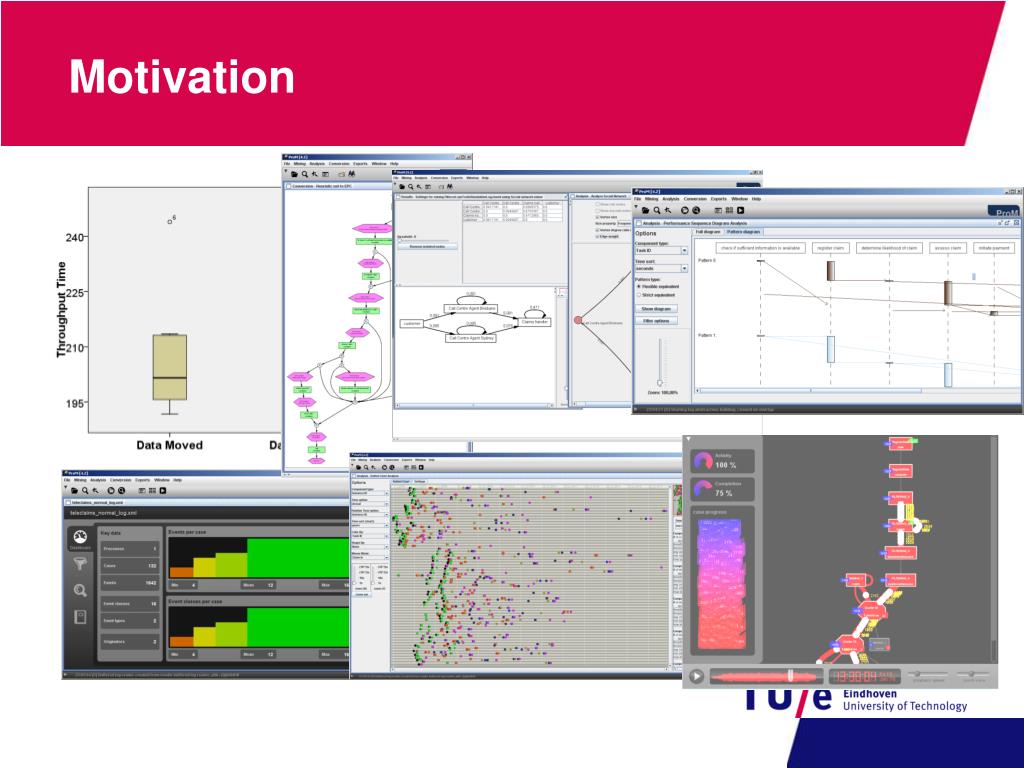Click arrow icon in sequence diagram window toolbar
Screen dimensions: 1024x768
click(667, 210)
